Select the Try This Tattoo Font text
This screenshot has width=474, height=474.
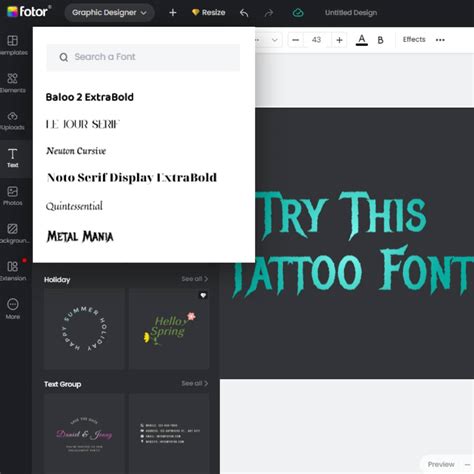353,243
